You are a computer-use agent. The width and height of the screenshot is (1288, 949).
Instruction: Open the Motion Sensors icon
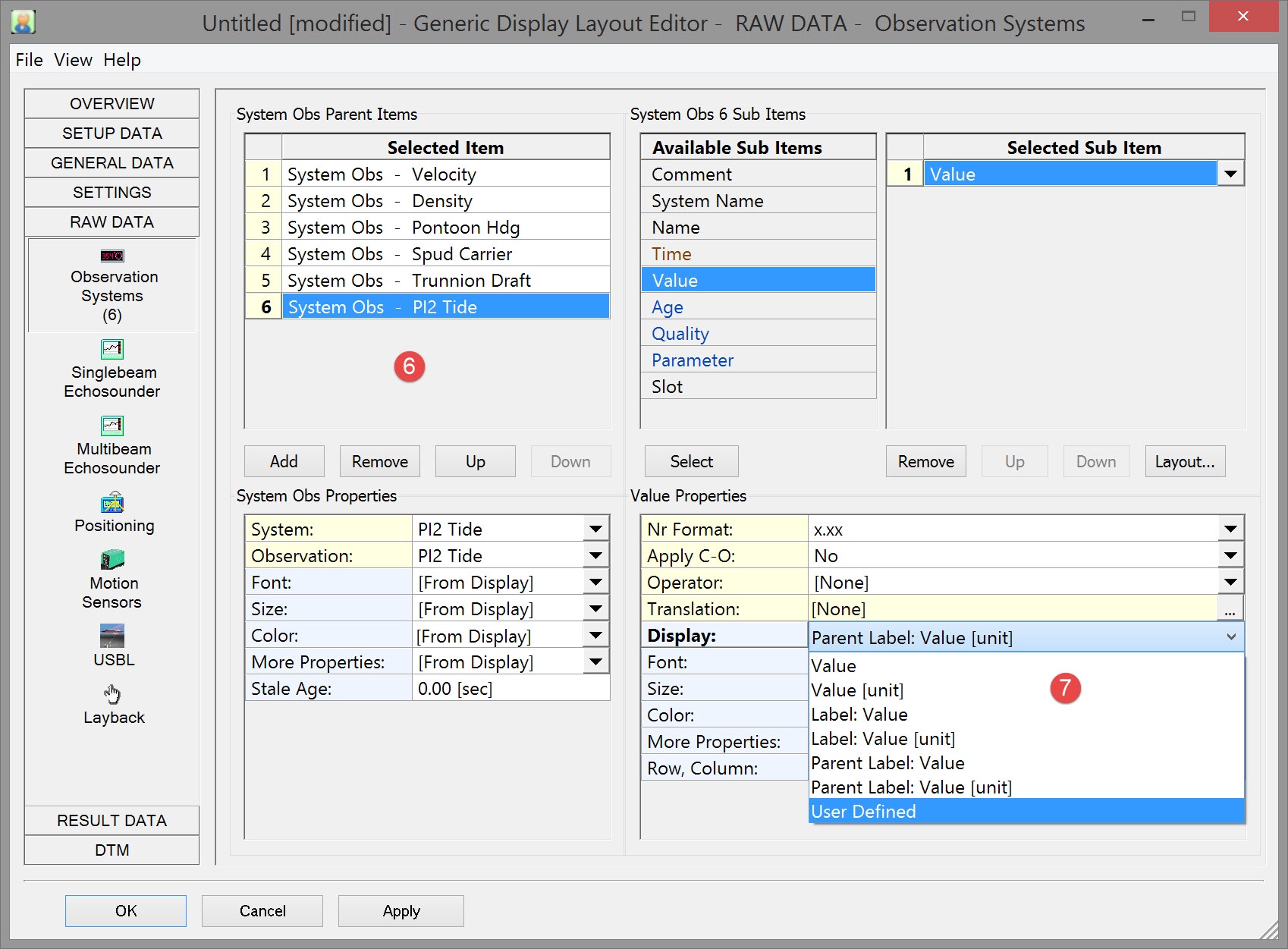pyautogui.click(x=112, y=560)
